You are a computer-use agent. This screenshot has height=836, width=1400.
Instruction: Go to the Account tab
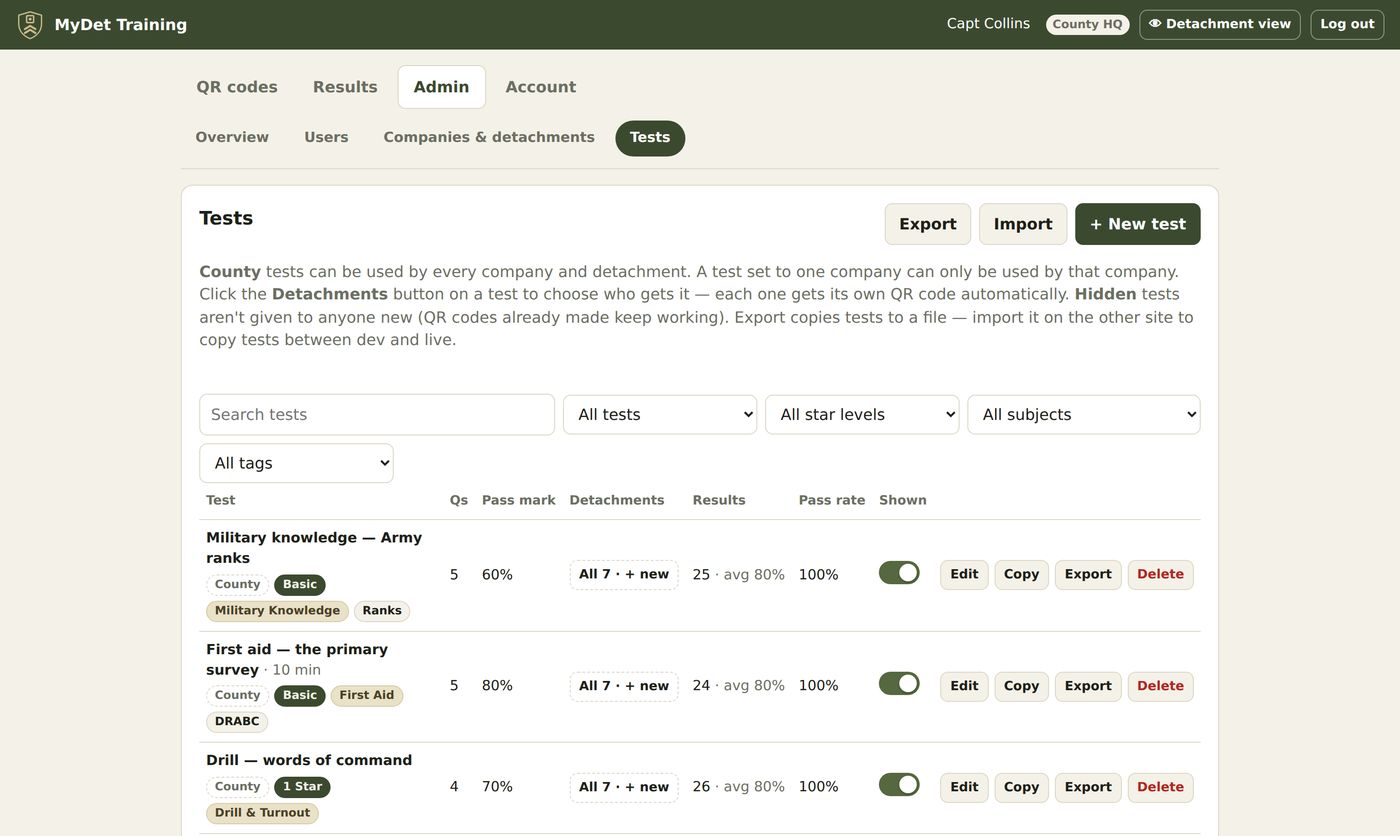coord(541,87)
